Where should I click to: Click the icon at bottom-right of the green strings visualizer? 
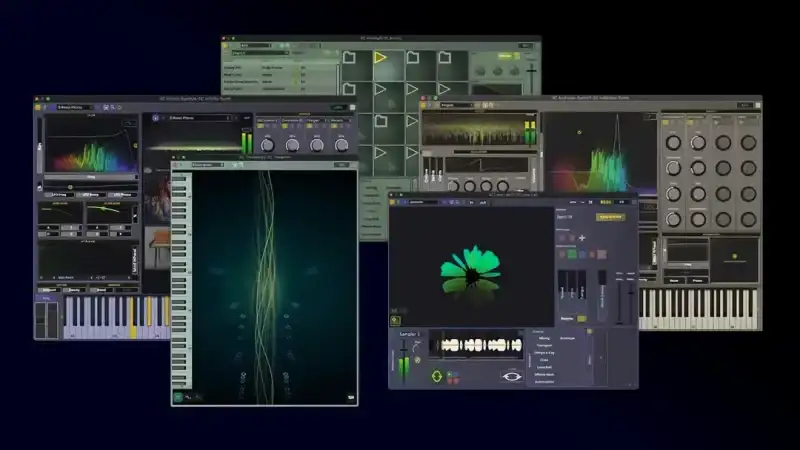(x=351, y=397)
